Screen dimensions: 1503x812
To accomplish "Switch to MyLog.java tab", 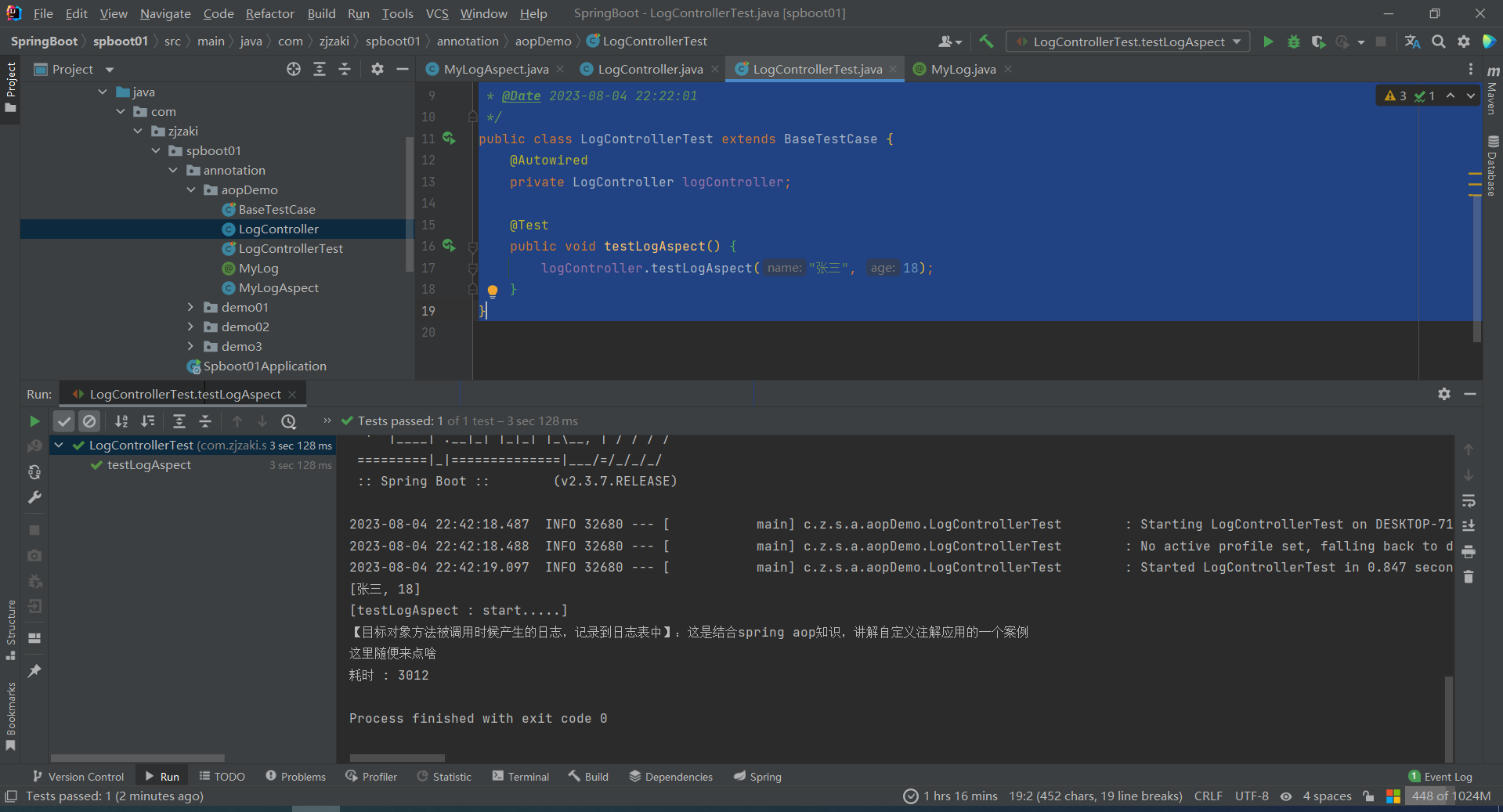I will tap(963, 69).
